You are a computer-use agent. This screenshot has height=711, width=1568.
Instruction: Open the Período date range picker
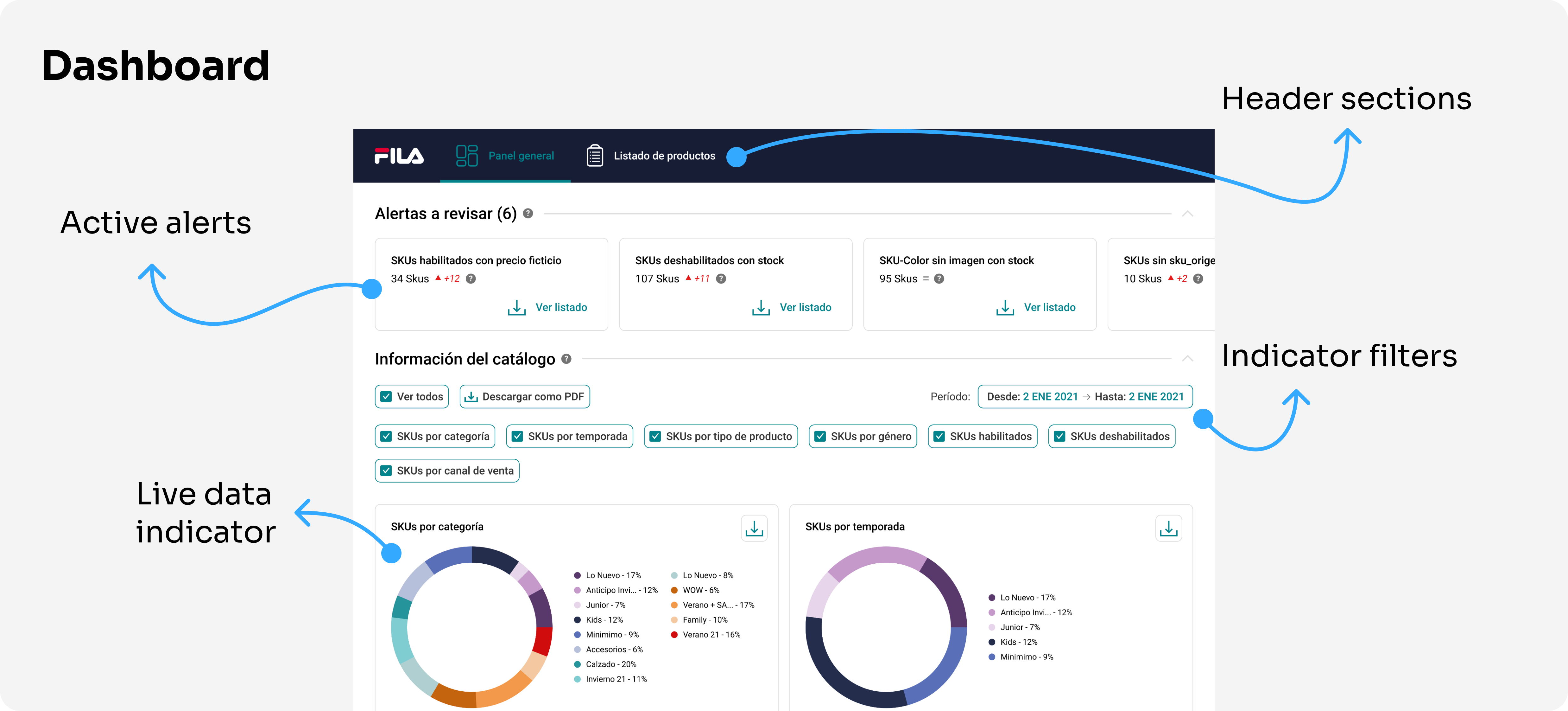(x=1085, y=397)
